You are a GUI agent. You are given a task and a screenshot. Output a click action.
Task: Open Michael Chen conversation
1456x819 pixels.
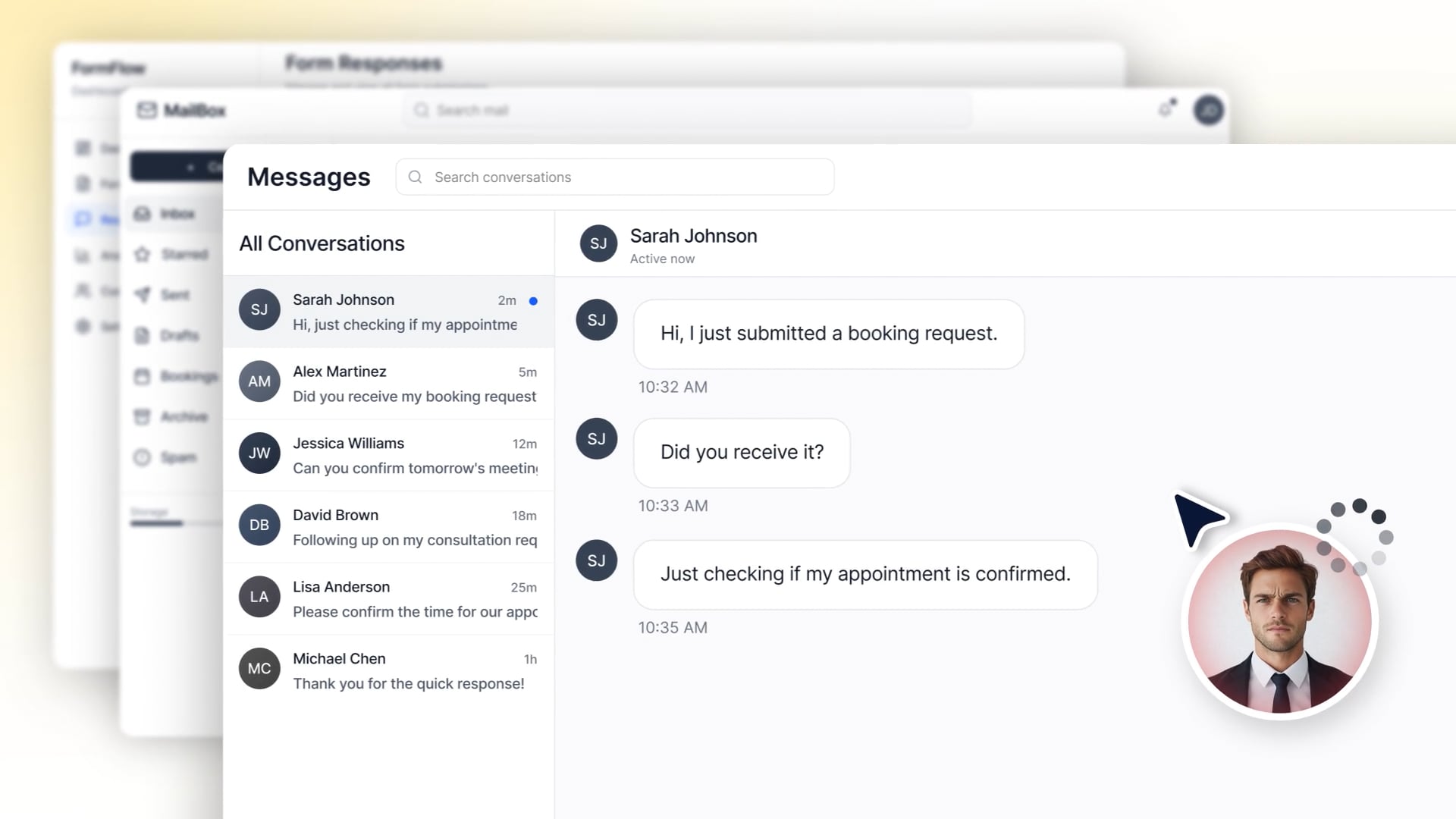389,670
